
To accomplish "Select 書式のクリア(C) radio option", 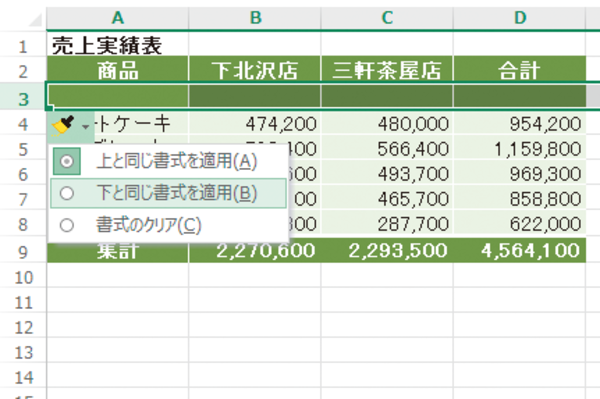I will pos(168,225).
